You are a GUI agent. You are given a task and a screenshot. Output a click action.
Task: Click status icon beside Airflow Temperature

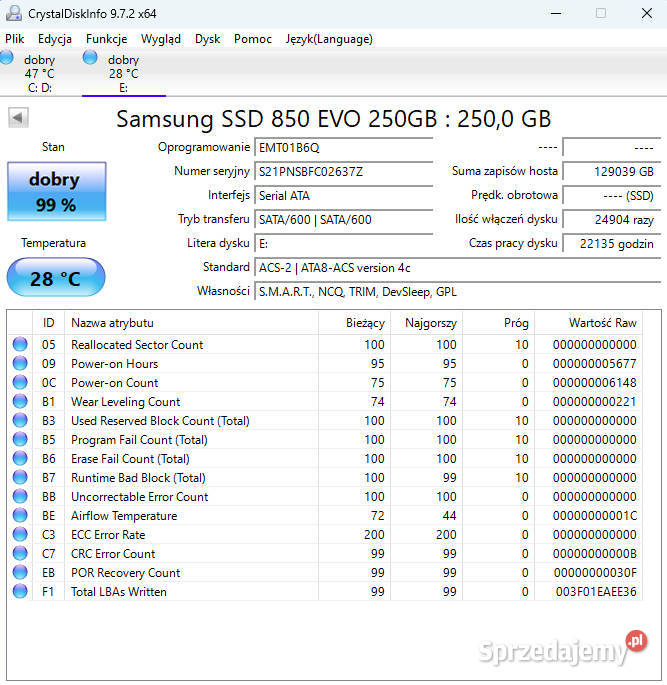coord(20,516)
